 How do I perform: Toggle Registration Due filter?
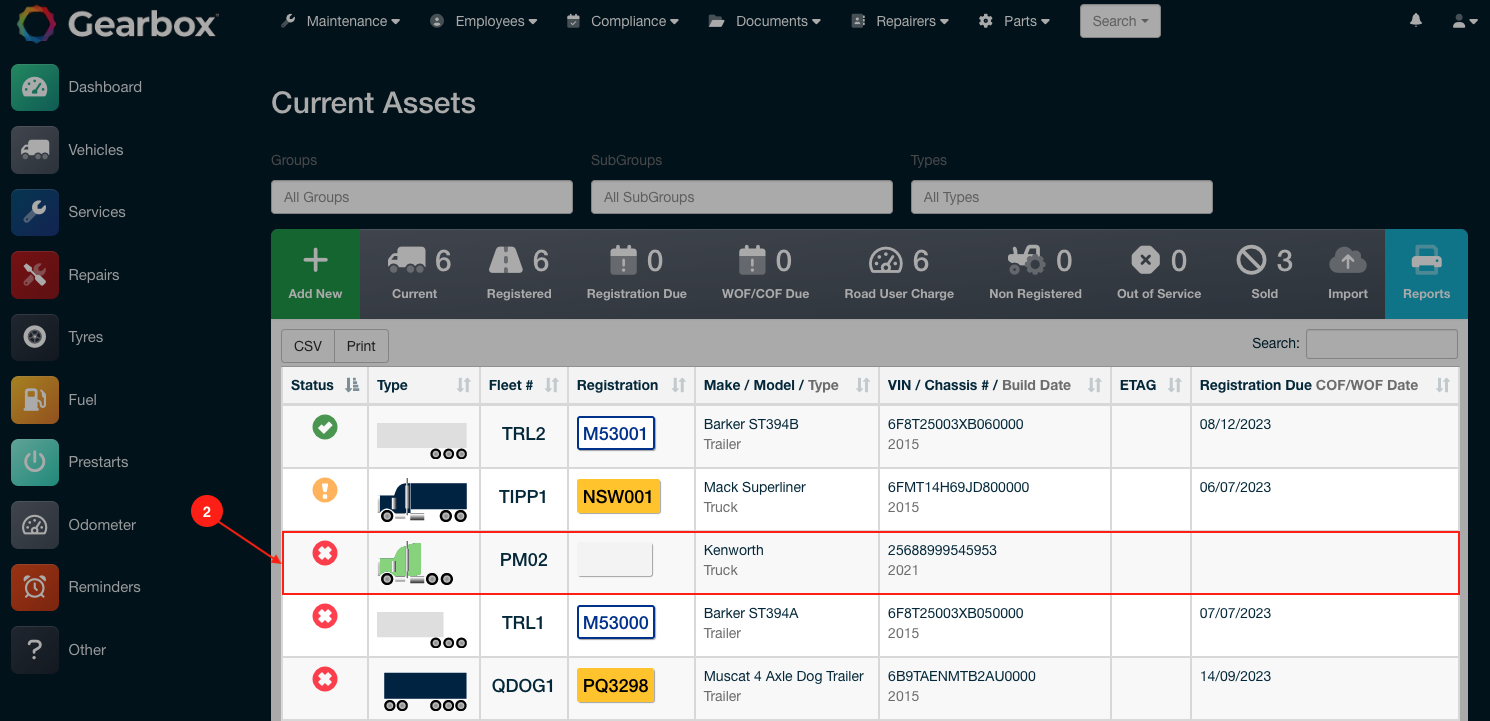pos(636,273)
